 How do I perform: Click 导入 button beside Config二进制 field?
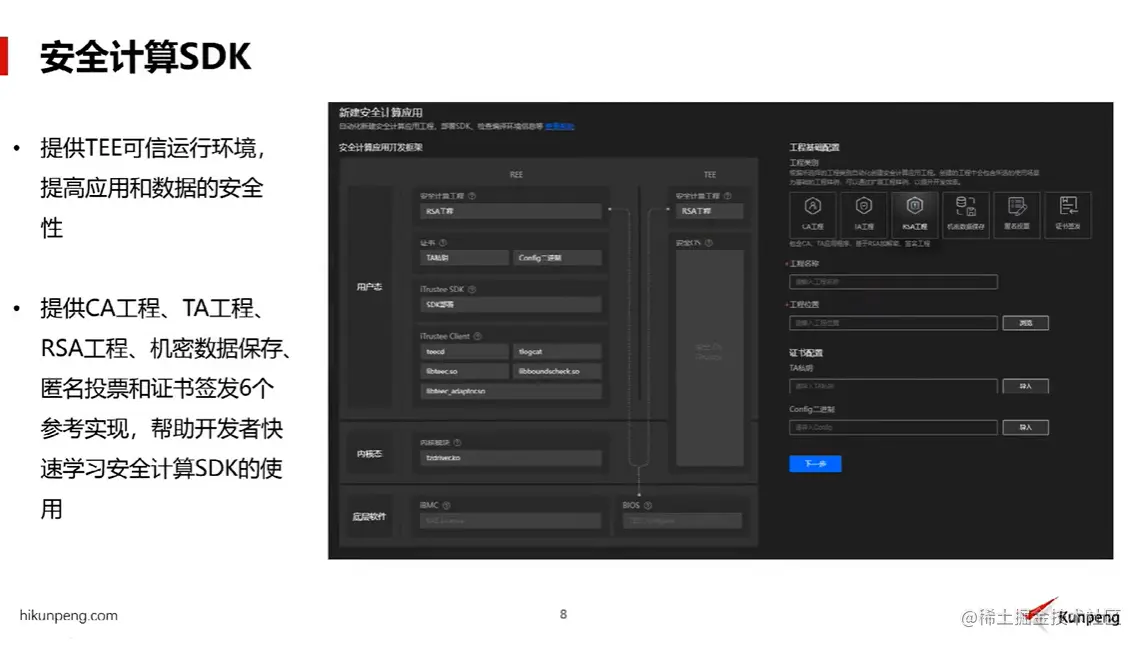click(x=1025, y=427)
